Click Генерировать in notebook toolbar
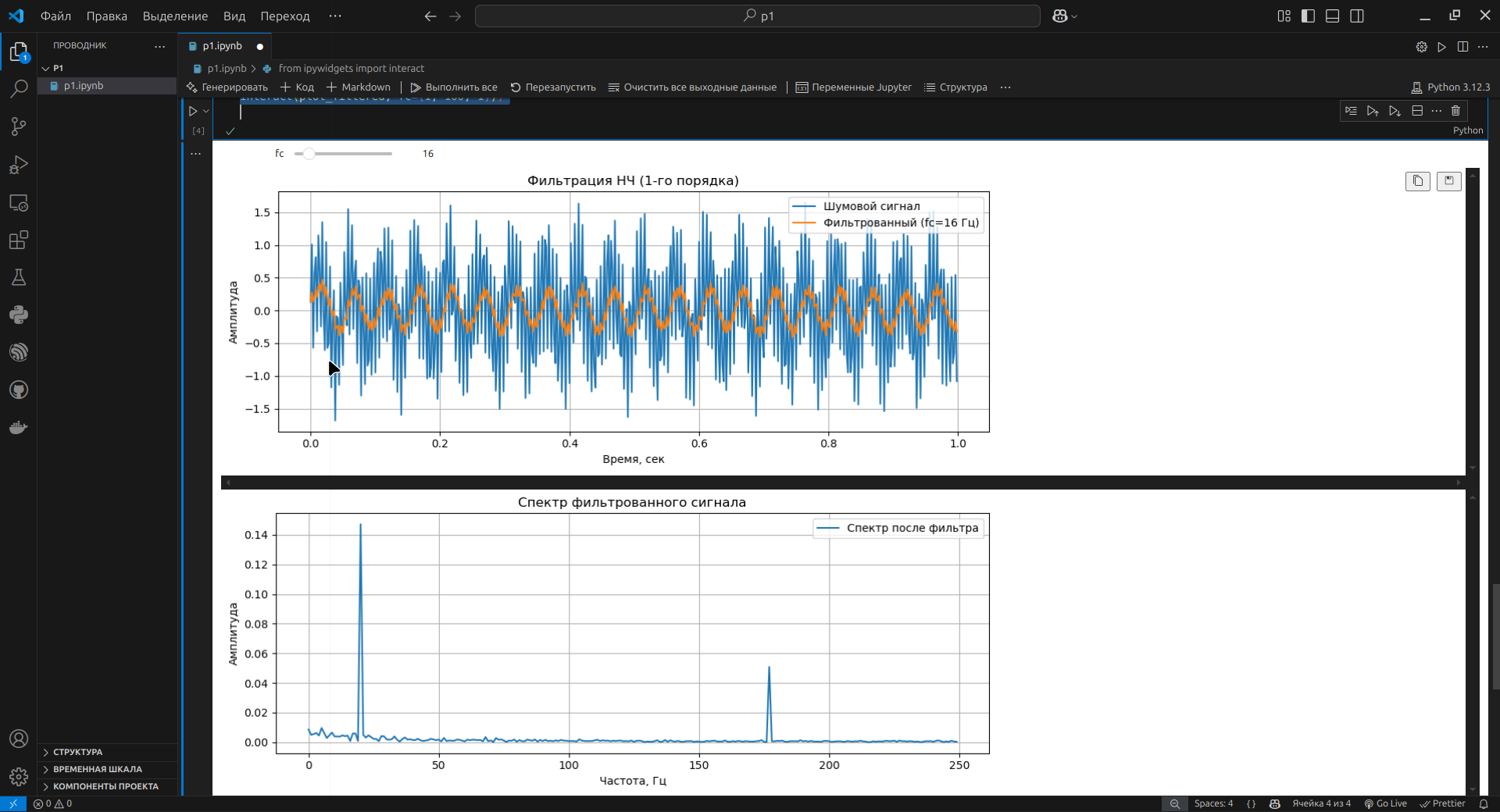This screenshot has height=812, width=1500. pyautogui.click(x=227, y=87)
